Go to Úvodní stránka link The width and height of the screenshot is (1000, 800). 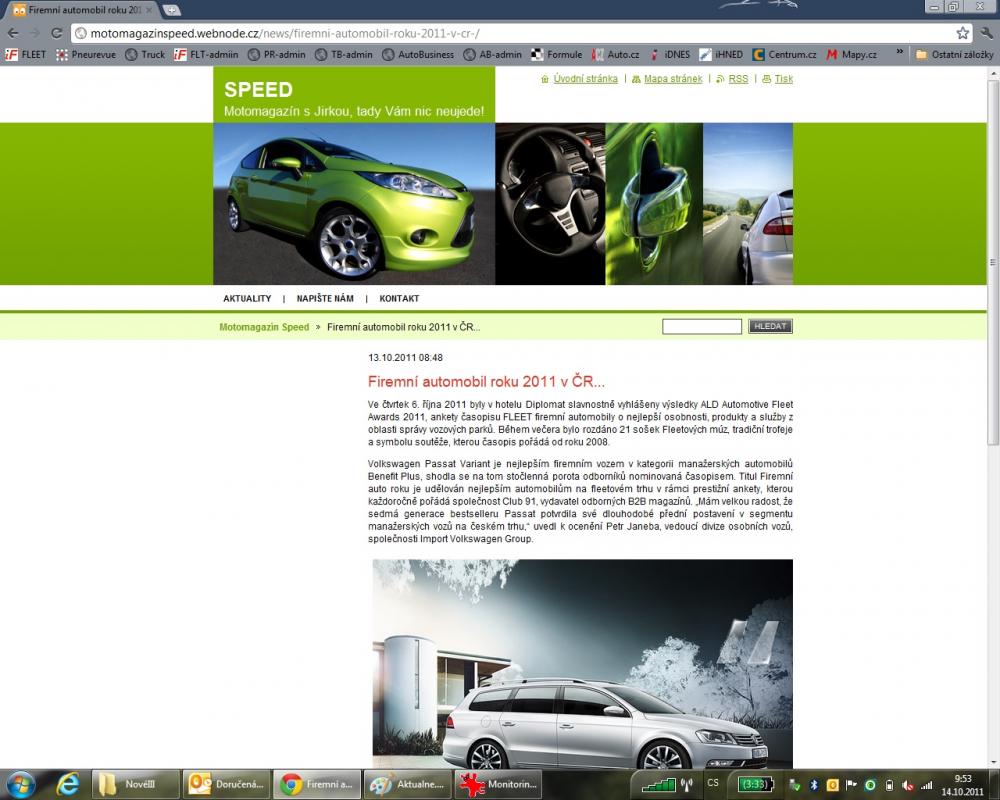585,79
